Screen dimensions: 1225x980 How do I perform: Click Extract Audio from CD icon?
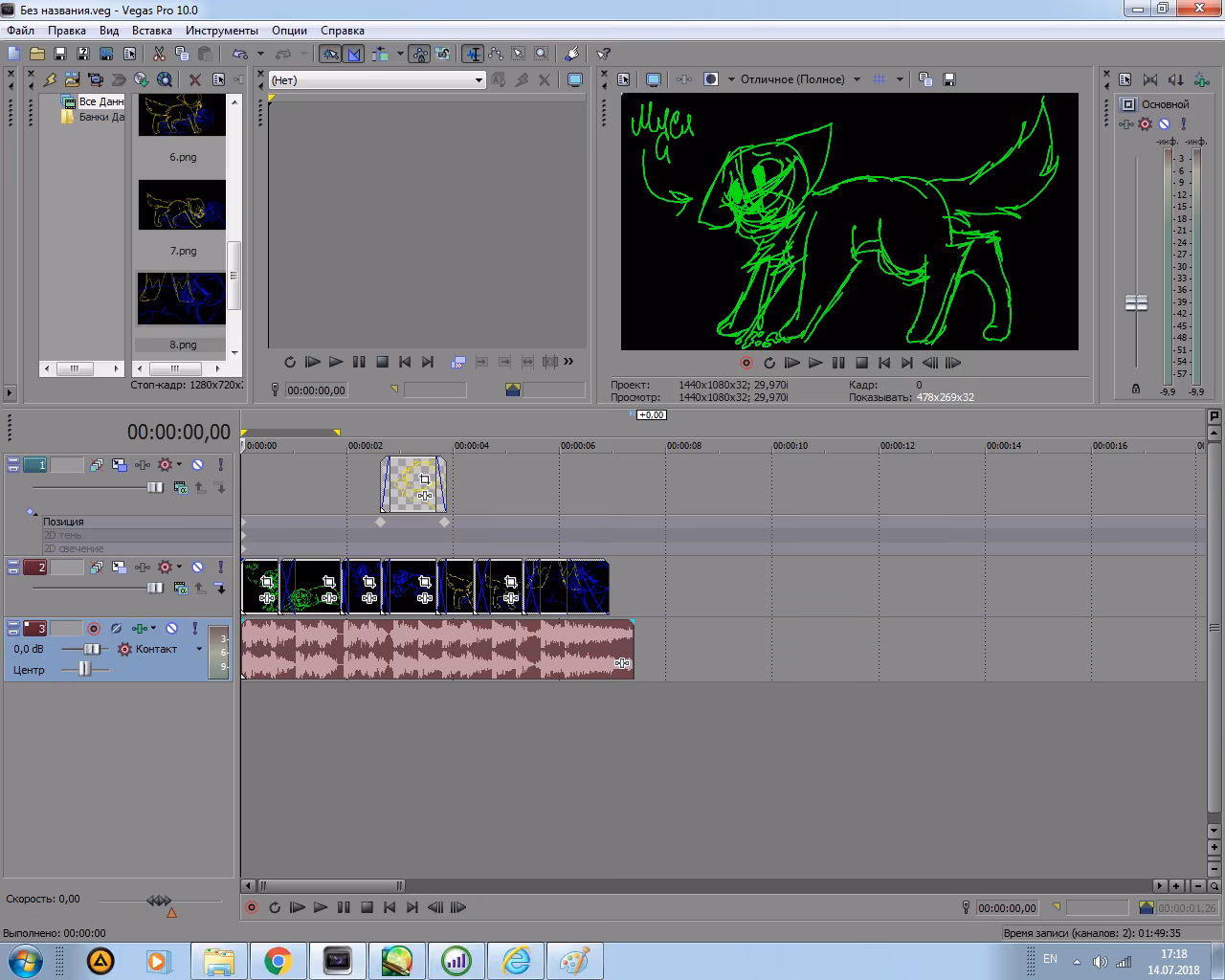tap(141, 79)
